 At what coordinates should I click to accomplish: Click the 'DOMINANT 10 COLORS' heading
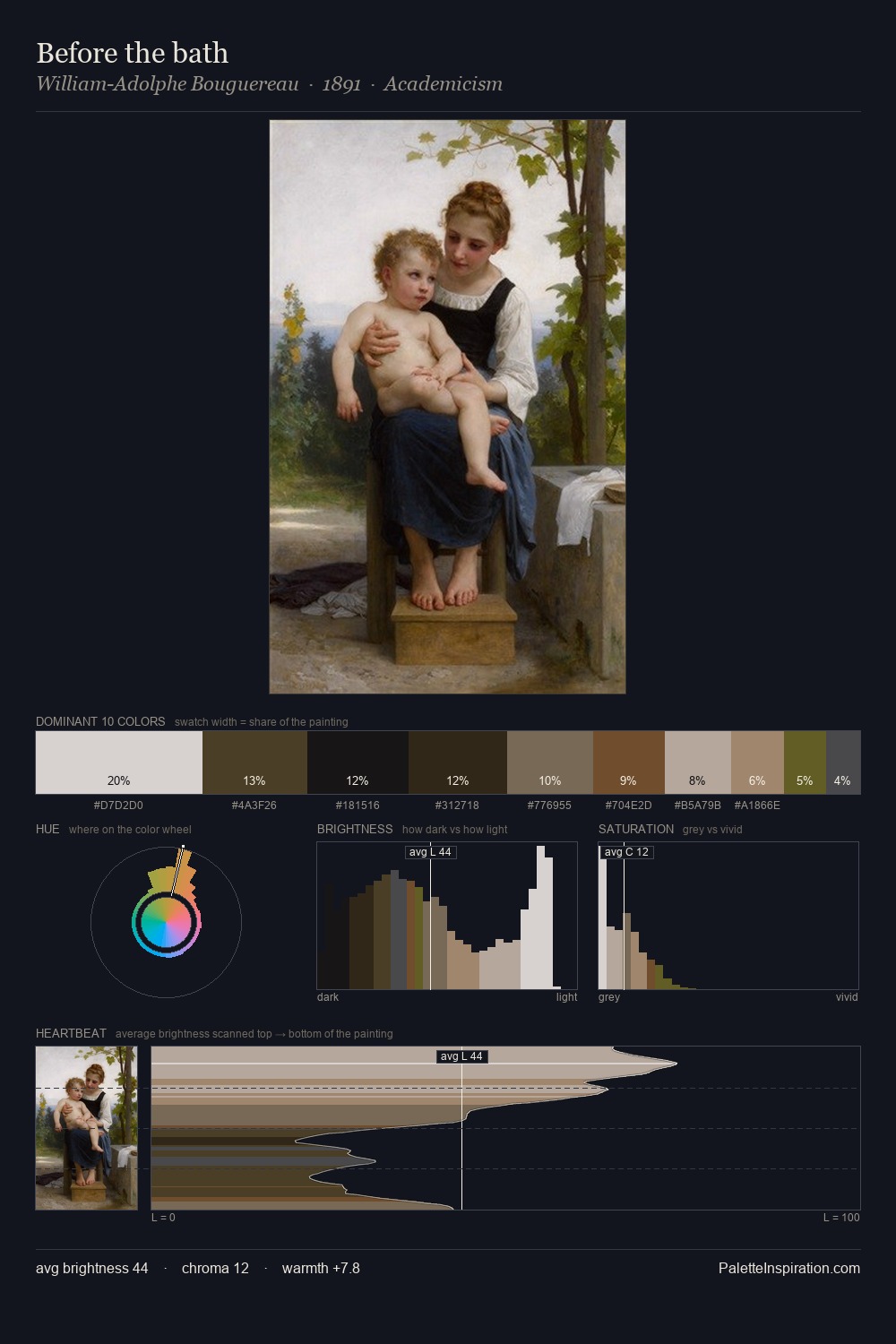point(100,721)
